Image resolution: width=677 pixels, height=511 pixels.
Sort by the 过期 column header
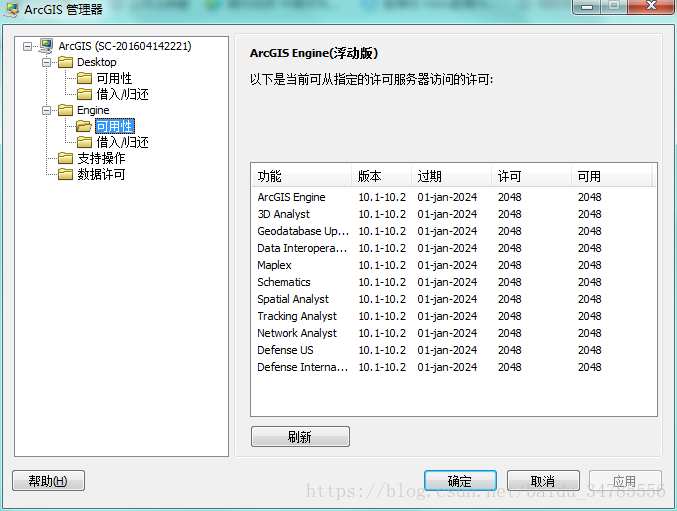point(451,176)
